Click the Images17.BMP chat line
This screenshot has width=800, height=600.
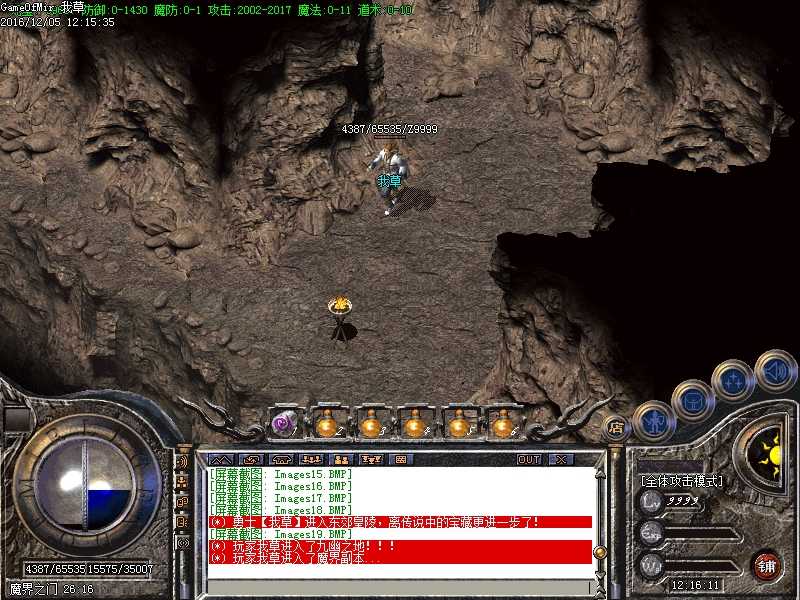click(281, 498)
